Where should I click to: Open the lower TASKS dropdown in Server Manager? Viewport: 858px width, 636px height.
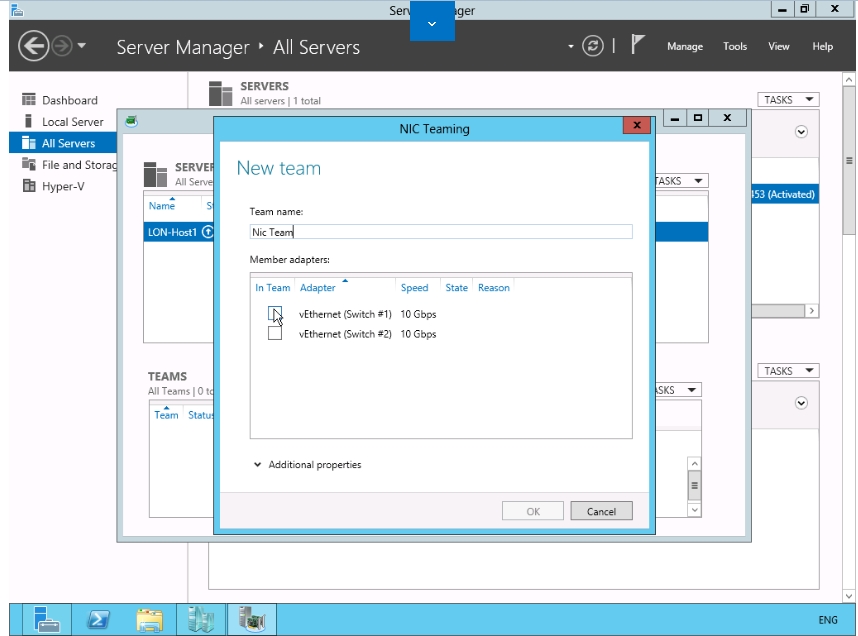point(788,371)
